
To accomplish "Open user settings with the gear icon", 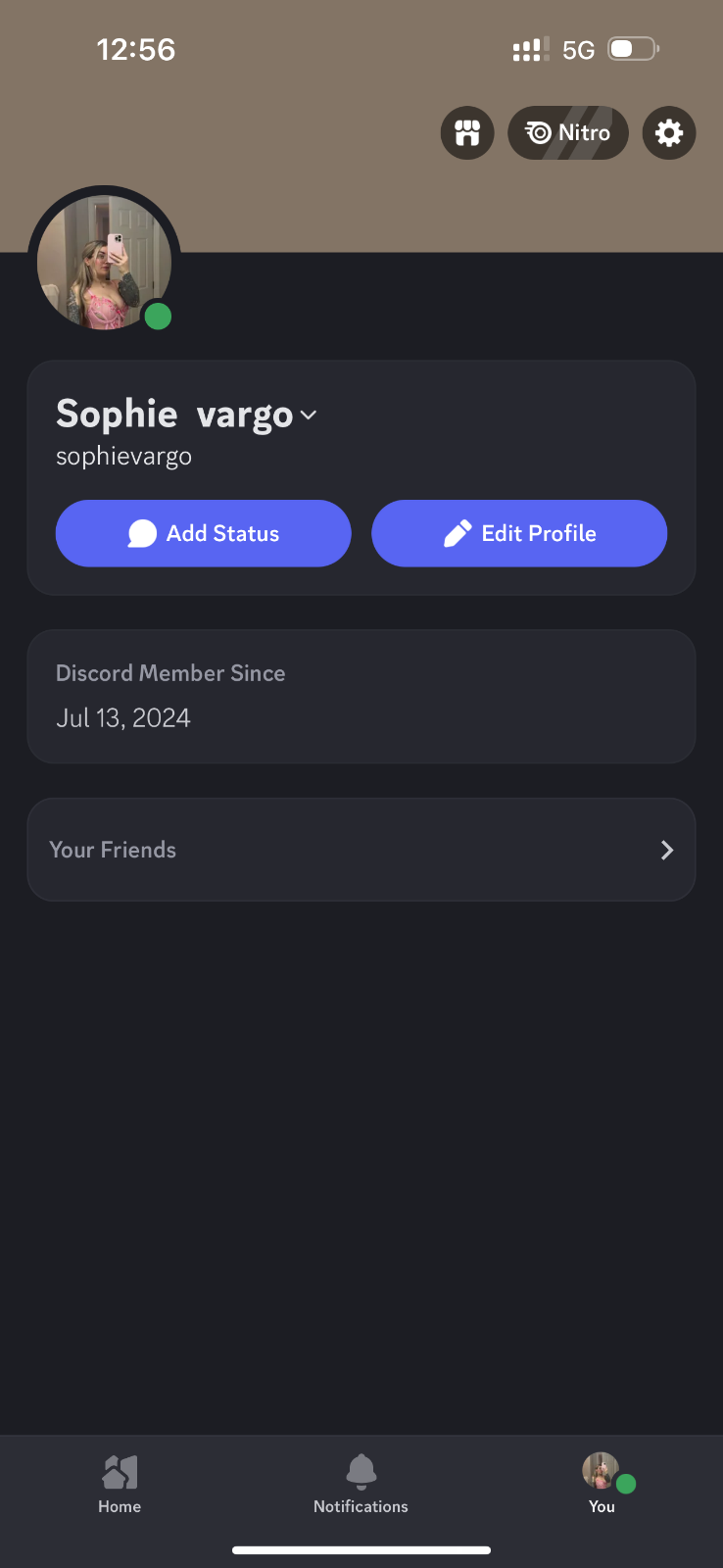I will click(669, 132).
